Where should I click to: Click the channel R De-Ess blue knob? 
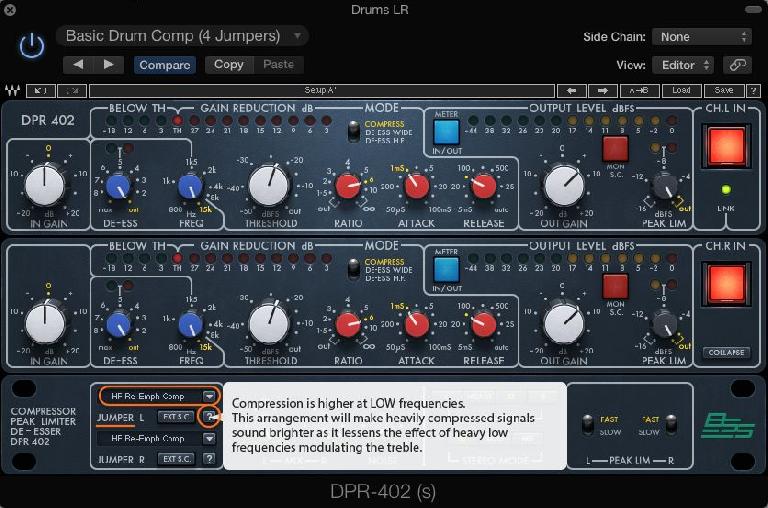(x=118, y=325)
